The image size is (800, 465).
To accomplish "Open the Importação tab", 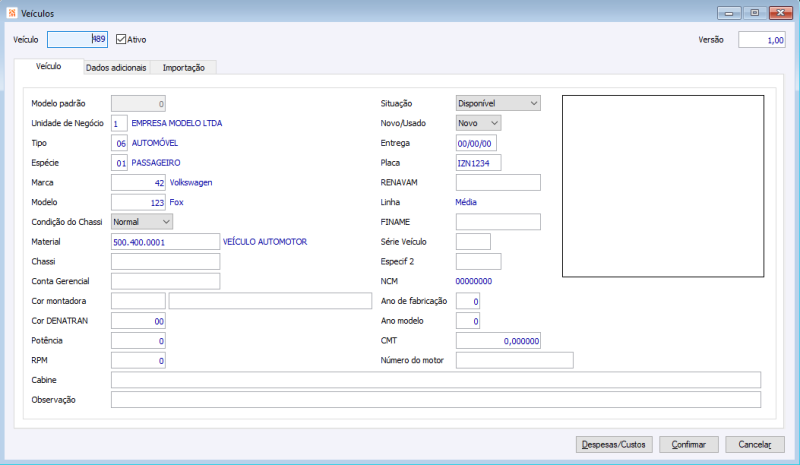I will [184, 67].
